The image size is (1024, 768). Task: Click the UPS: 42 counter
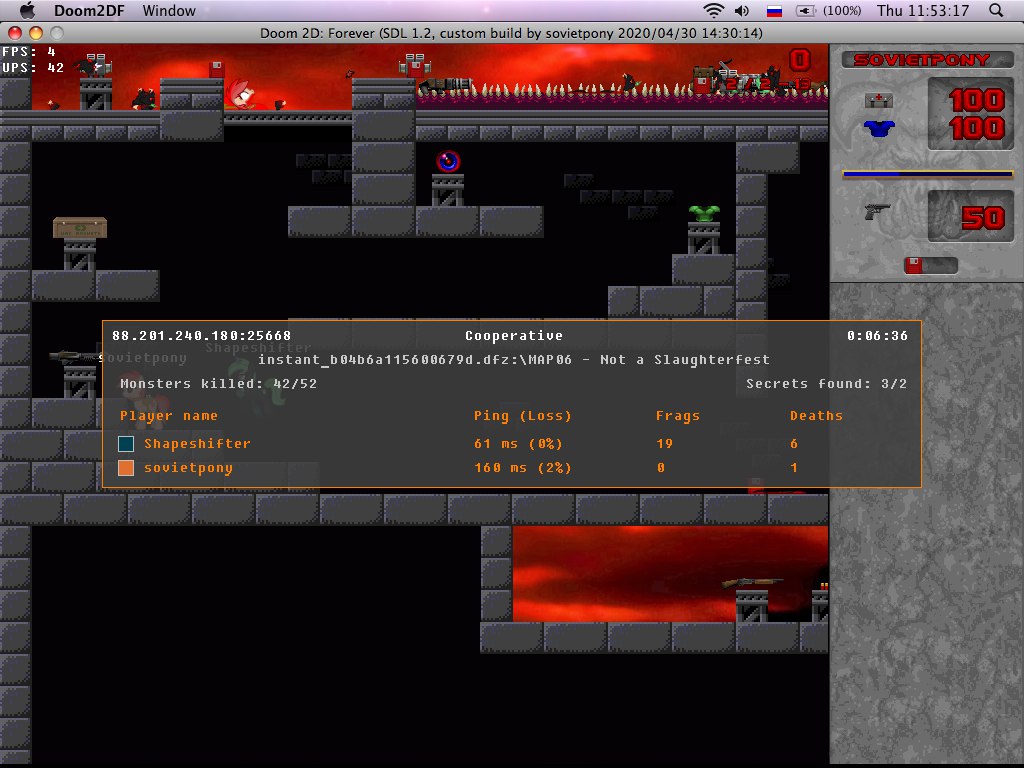33,67
